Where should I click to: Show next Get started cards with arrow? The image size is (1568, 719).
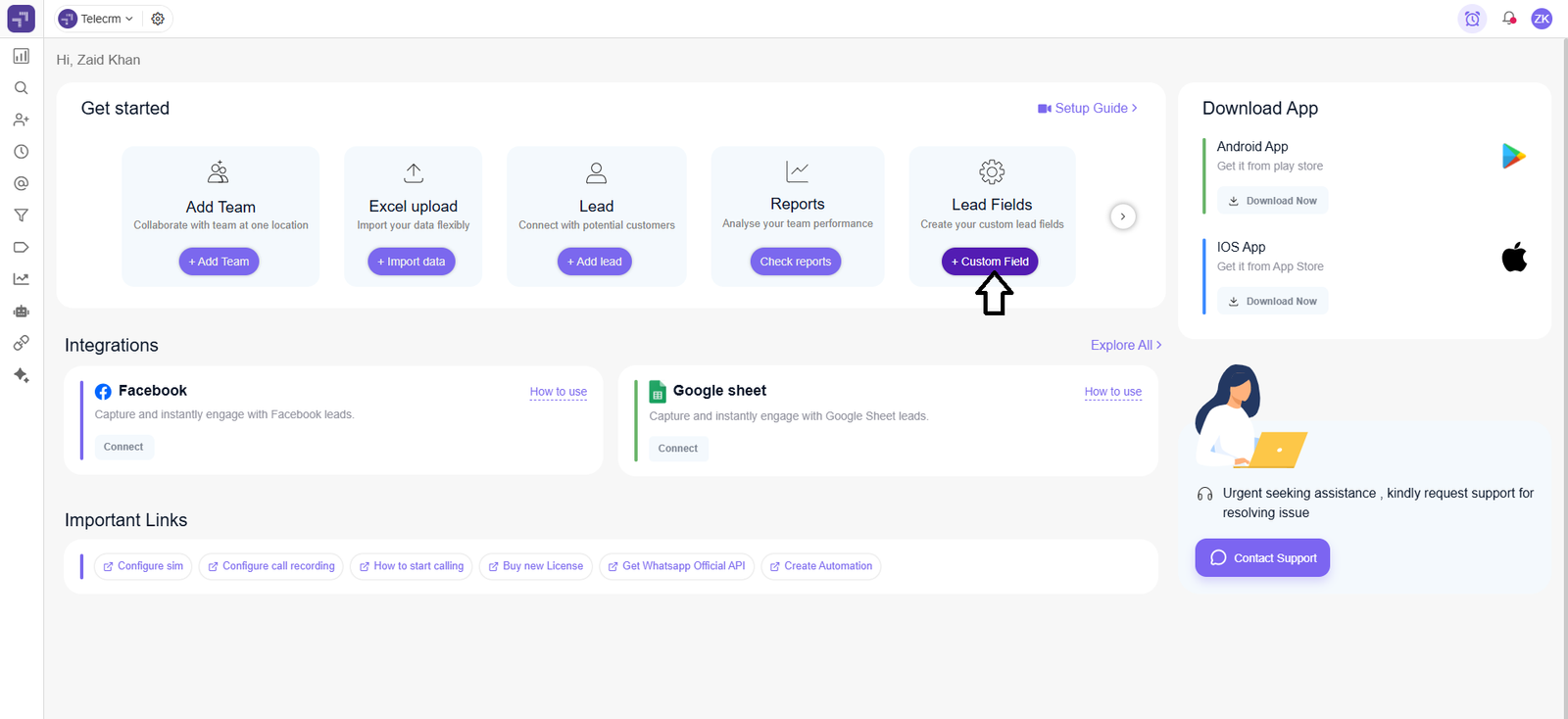(x=1123, y=216)
